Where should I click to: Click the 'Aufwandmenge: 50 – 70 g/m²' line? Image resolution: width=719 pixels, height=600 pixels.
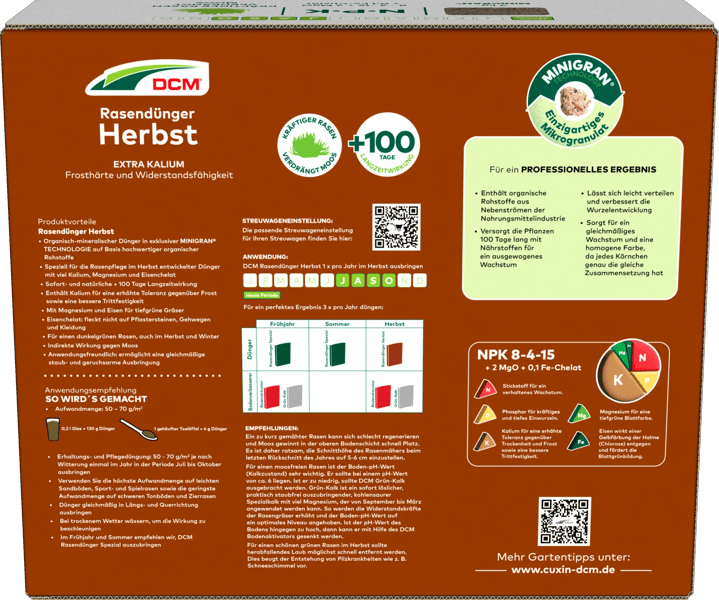click(x=99, y=409)
